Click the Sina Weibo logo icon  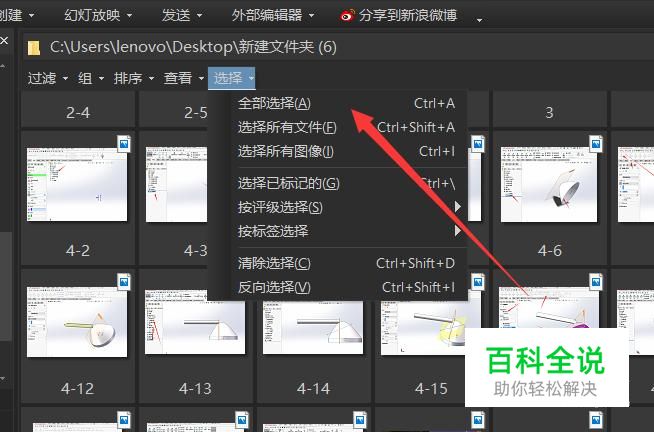[x=347, y=15]
